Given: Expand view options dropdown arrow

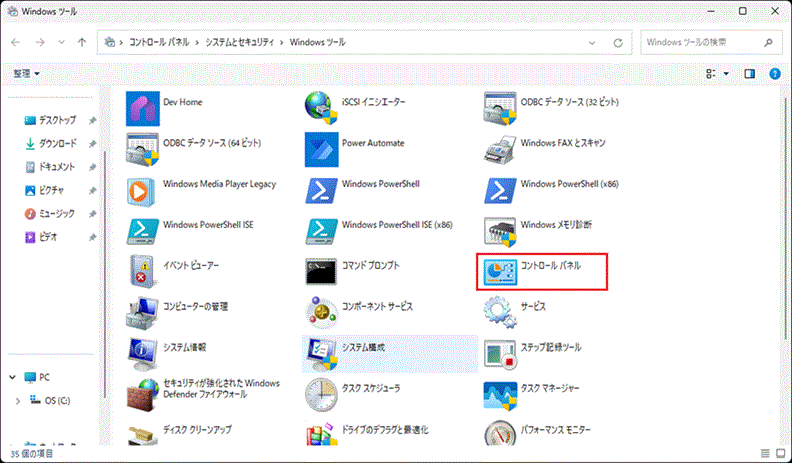Looking at the screenshot, I should [726, 74].
